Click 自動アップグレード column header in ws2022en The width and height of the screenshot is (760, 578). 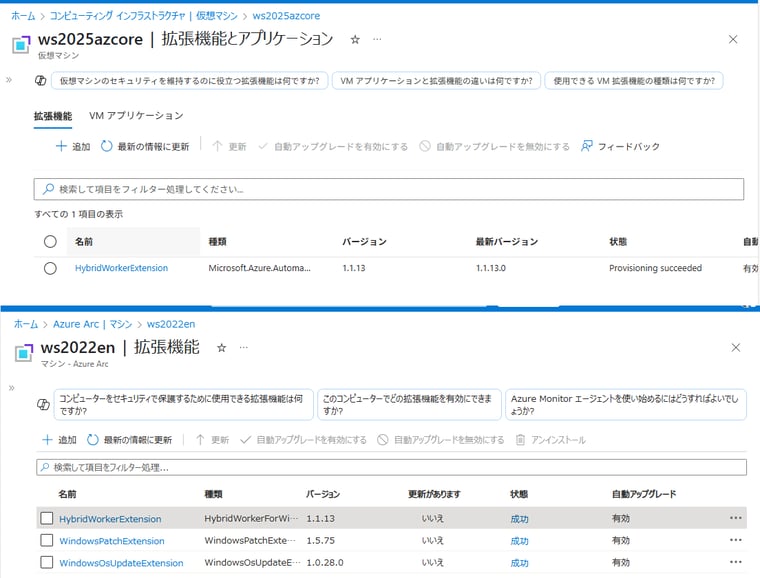coord(644,494)
